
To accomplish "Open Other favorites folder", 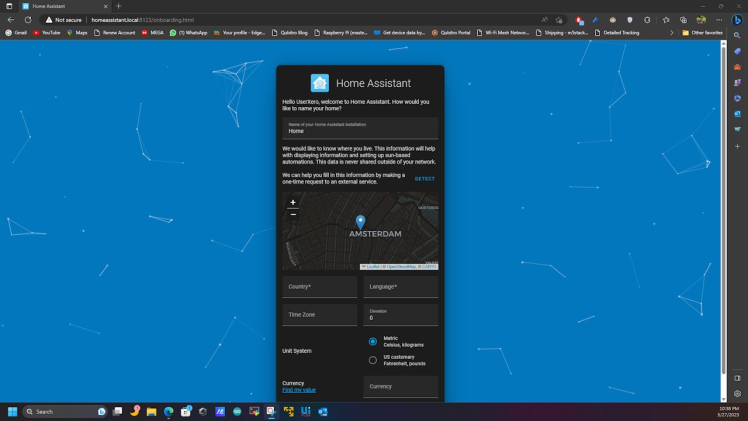I will point(702,33).
